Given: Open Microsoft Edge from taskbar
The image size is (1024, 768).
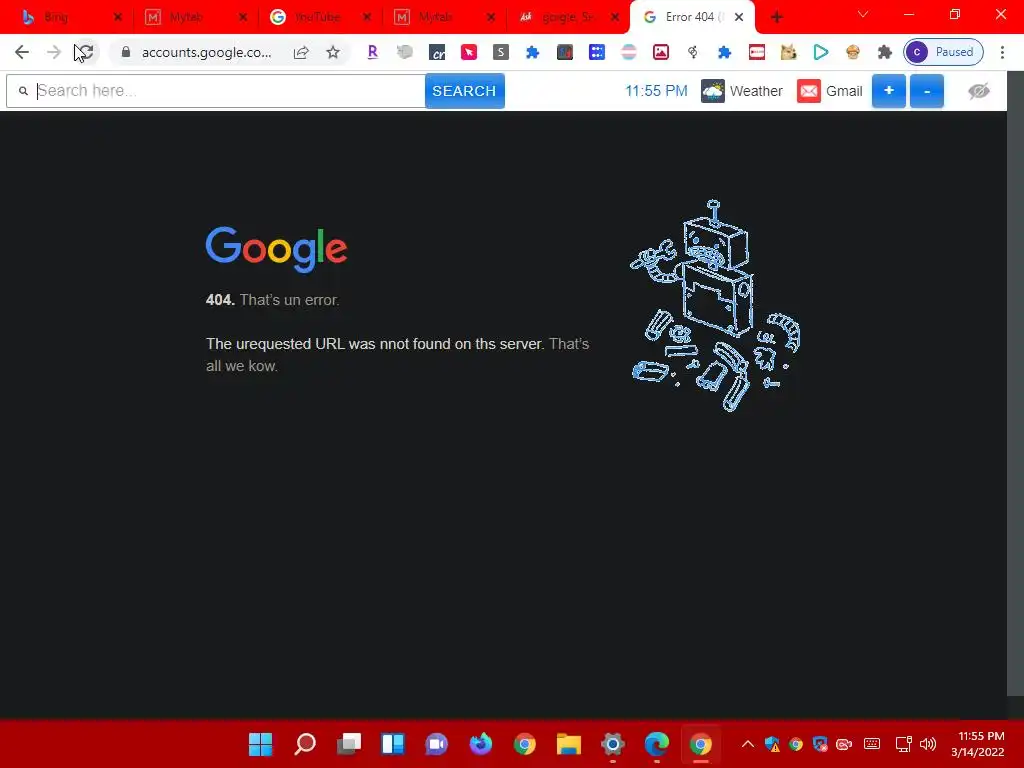Looking at the screenshot, I should [x=657, y=744].
